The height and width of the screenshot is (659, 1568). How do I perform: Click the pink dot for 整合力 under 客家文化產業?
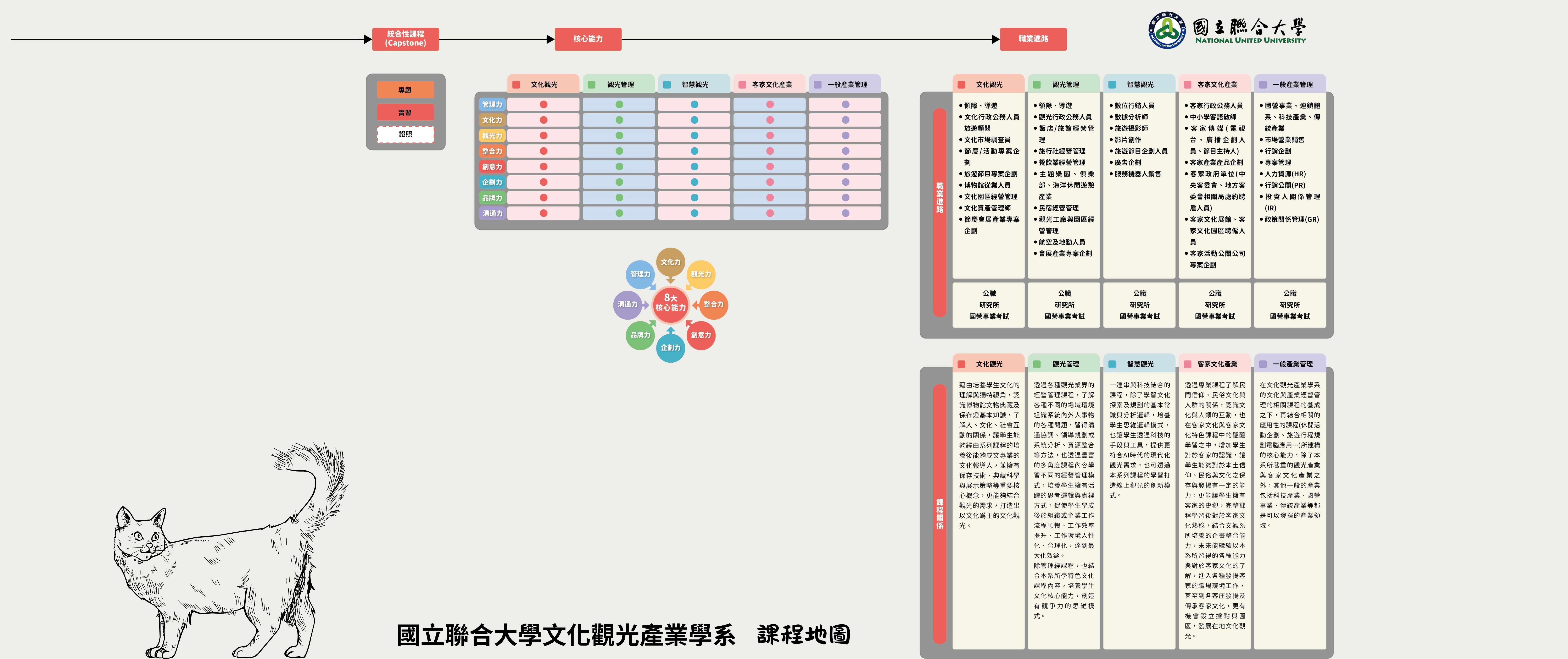(770, 151)
